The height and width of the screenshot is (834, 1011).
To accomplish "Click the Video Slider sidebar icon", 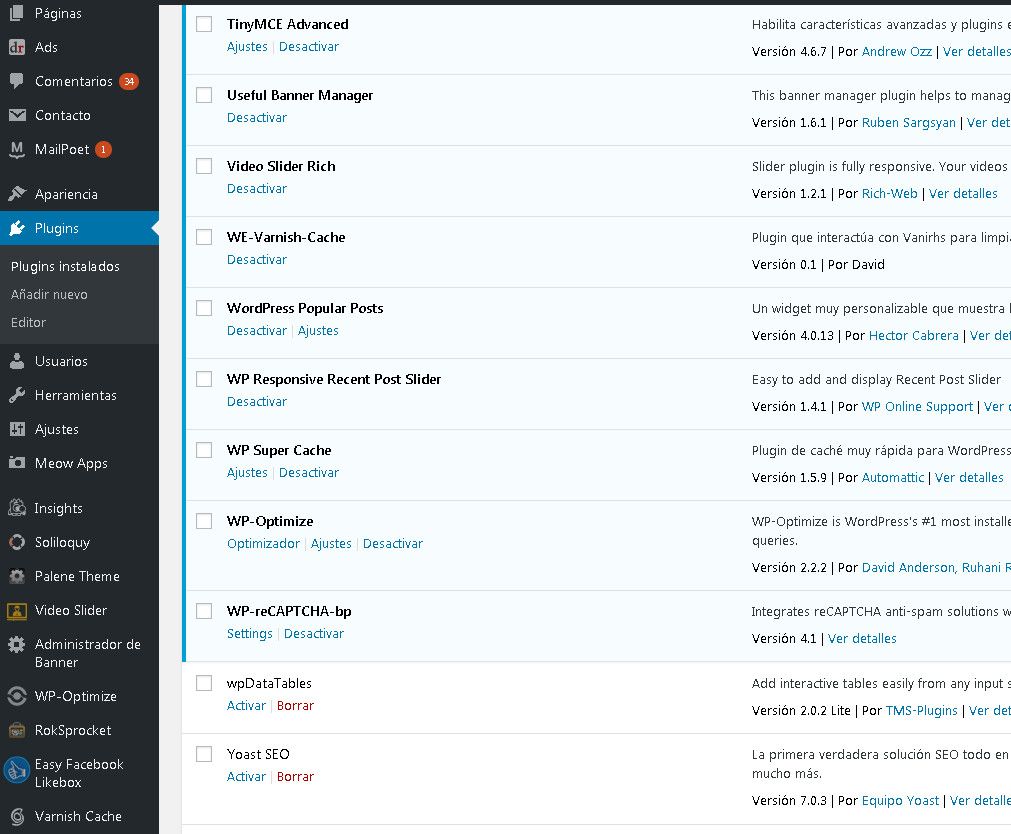I will (17, 611).
